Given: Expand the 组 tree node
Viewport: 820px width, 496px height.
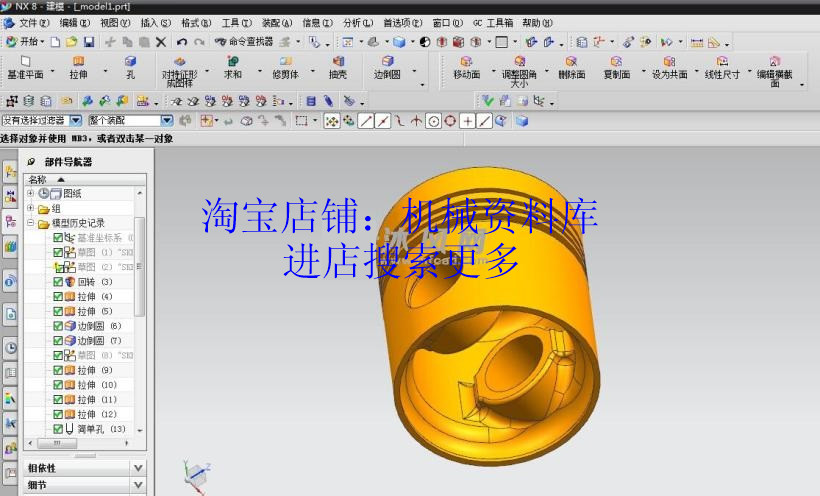Looking at the screenshot, I should [x=30, y=208].
